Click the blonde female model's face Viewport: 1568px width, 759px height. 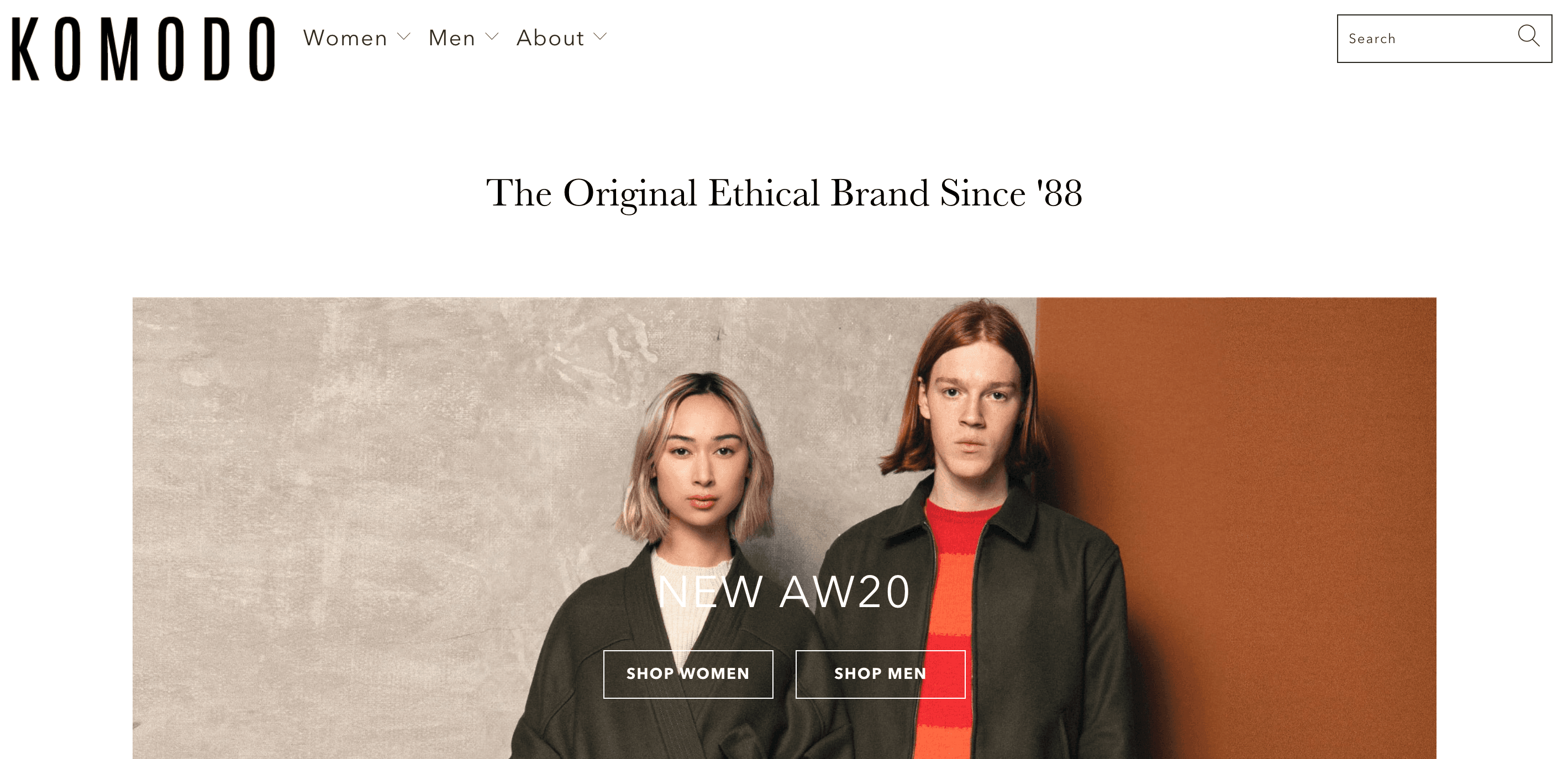click(703, 460)
